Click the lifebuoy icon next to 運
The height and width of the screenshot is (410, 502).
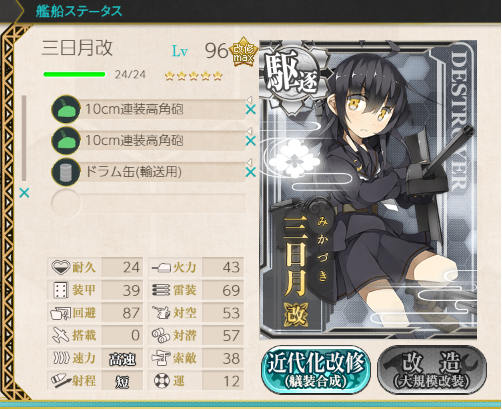pos(162,381)
